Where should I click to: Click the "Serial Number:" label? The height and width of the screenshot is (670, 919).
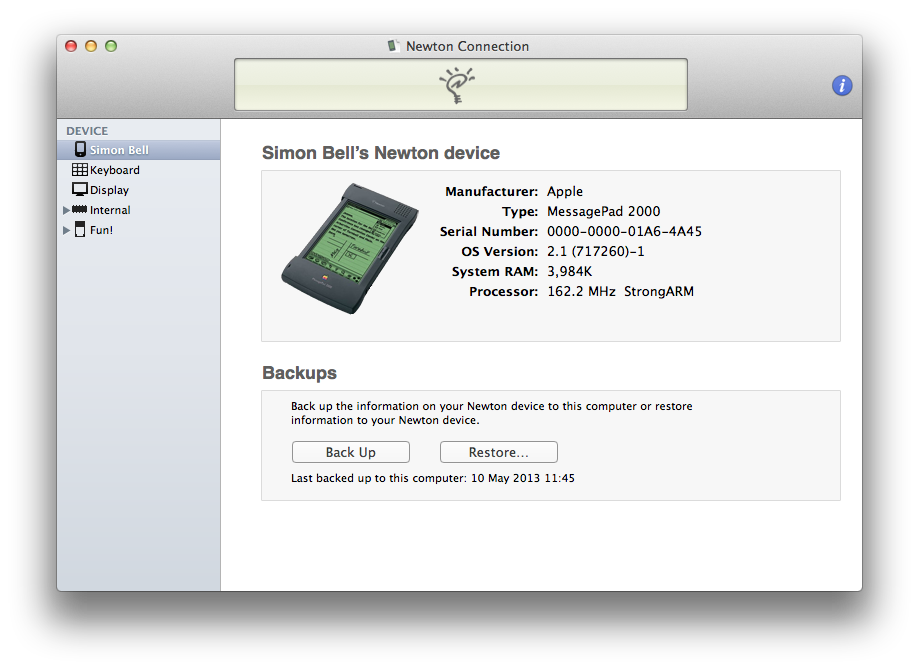point(489,232)
